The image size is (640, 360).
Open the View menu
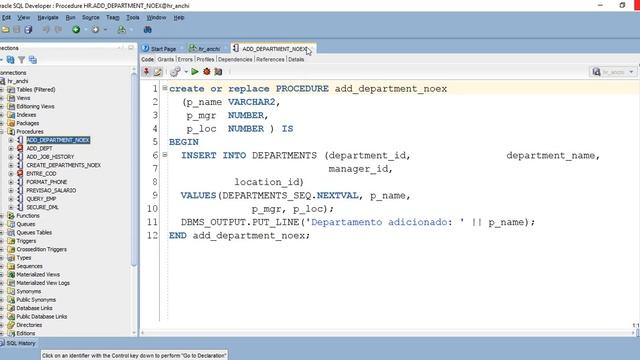coord(23,18)
